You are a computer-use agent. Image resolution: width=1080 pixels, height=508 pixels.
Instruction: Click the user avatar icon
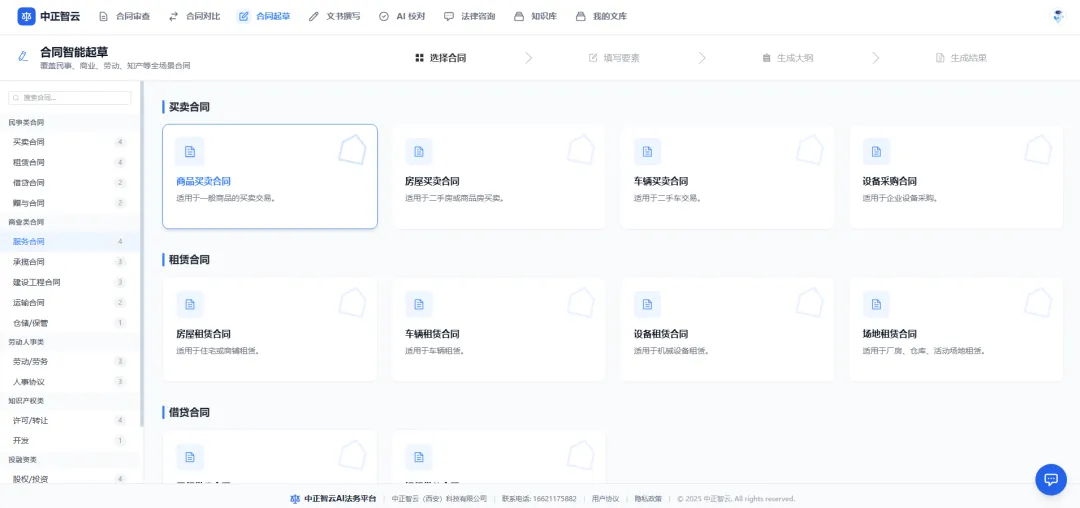tap(1059, 17)
